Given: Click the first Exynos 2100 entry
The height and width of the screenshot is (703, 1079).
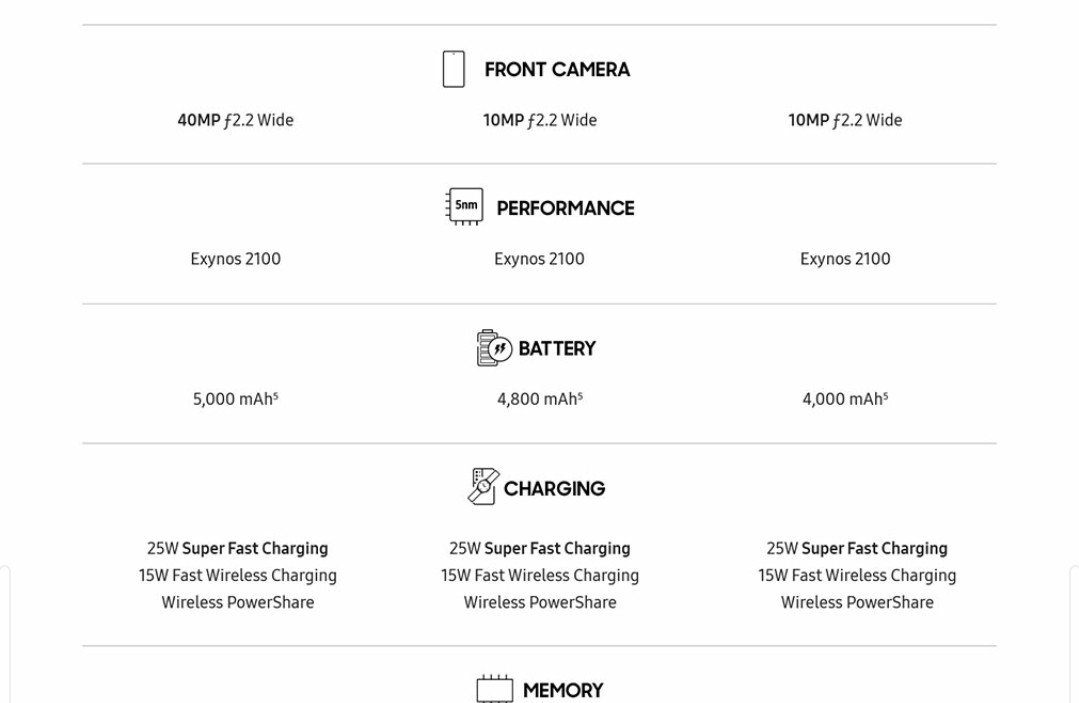Looking at the screenshot, I should (x=235, y=259).
